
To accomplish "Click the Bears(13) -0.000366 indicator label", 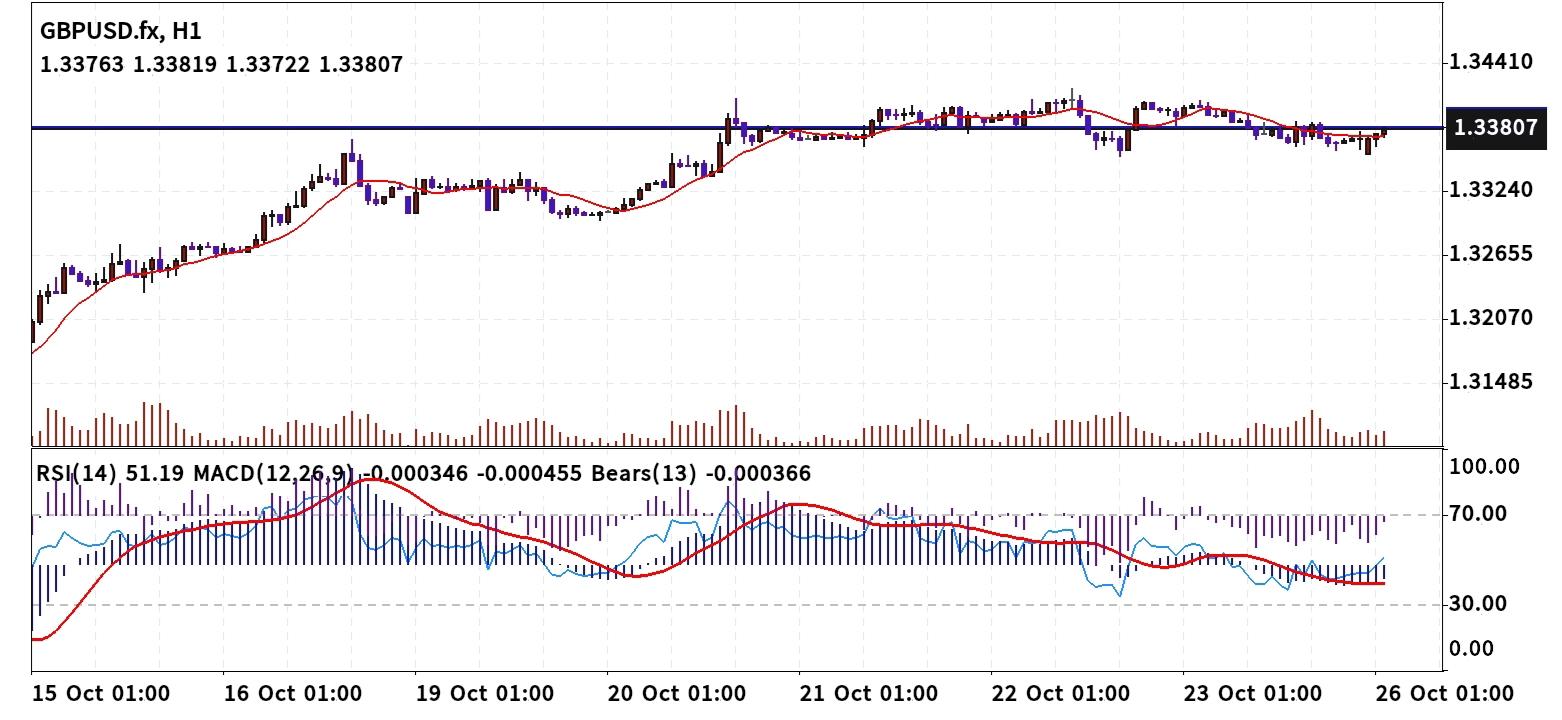I will 701,473.
